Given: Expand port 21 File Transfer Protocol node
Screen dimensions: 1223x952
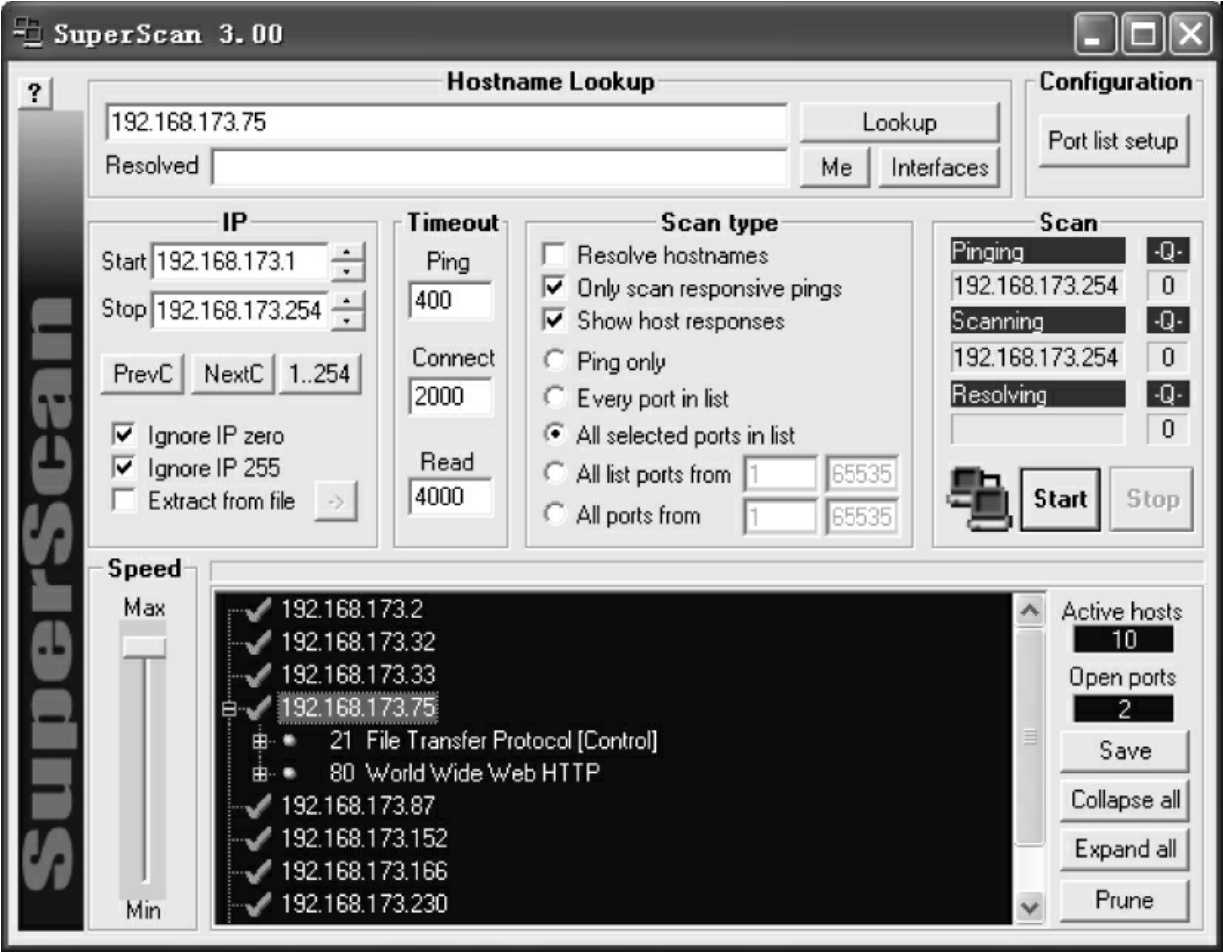Looking at the screenshot, I should [262, 742].
